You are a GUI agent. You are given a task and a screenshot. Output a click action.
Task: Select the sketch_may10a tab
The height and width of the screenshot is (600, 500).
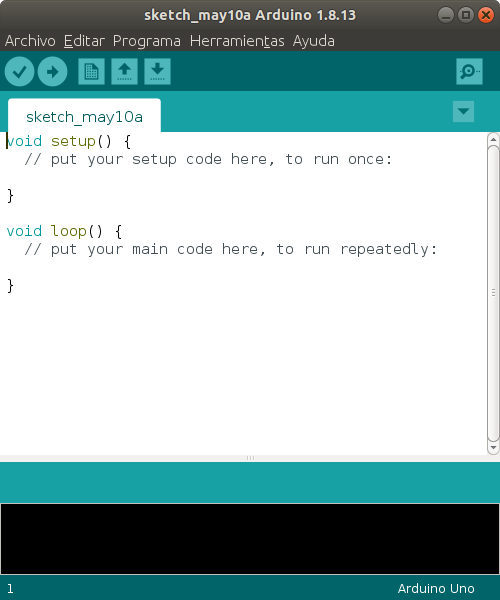click(84, 116)
